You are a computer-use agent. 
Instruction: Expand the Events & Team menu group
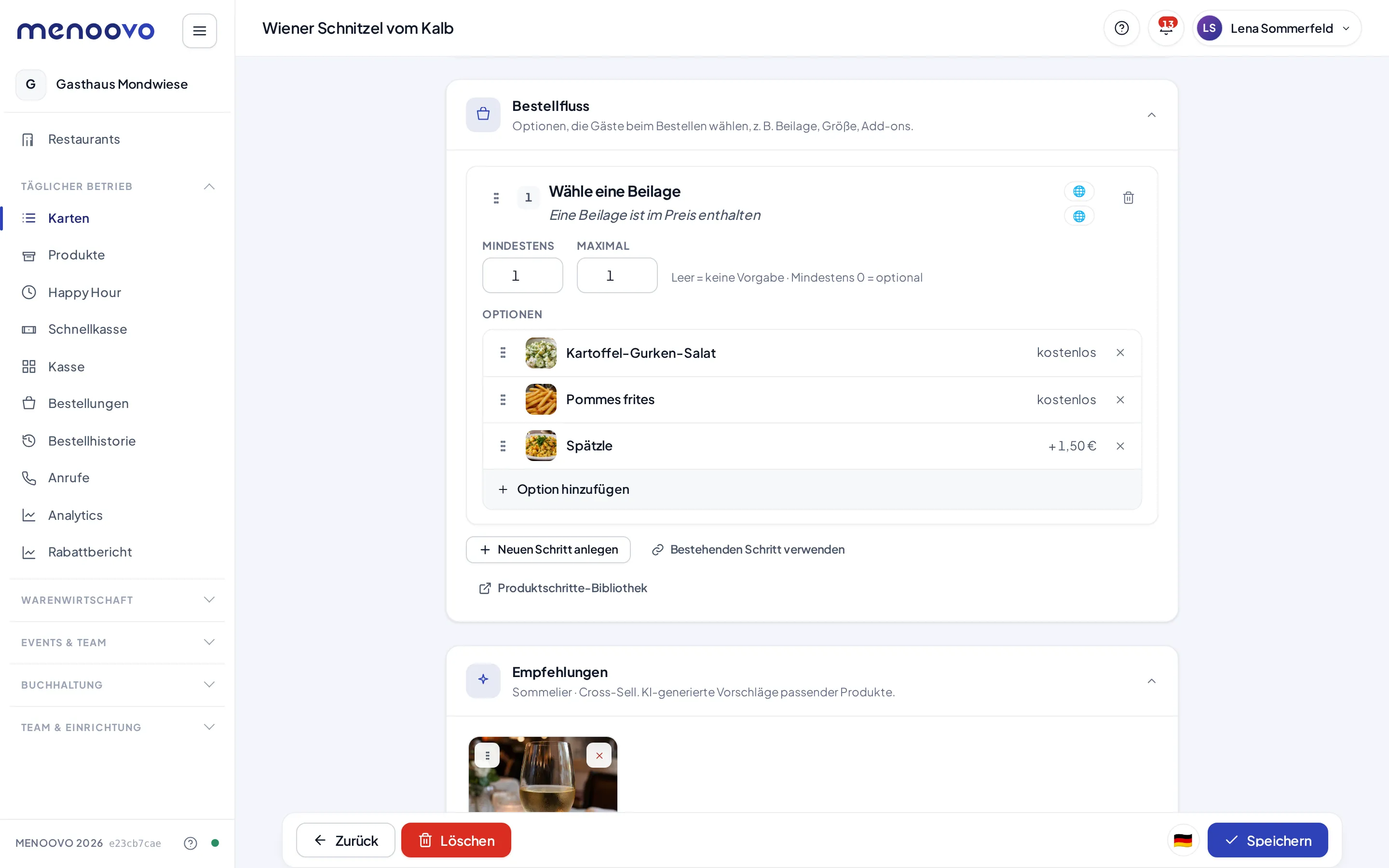pyautogui.click(x=209, y=642)
